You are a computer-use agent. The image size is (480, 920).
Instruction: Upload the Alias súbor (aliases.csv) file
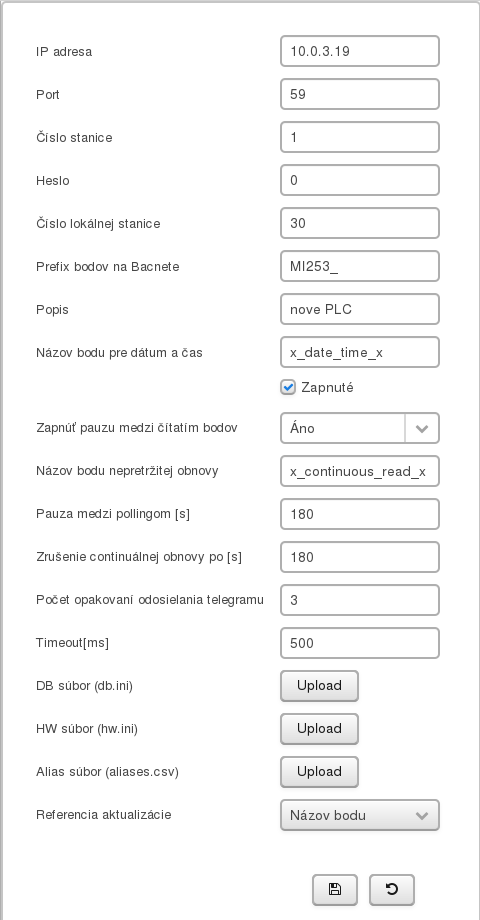point(319,772)
